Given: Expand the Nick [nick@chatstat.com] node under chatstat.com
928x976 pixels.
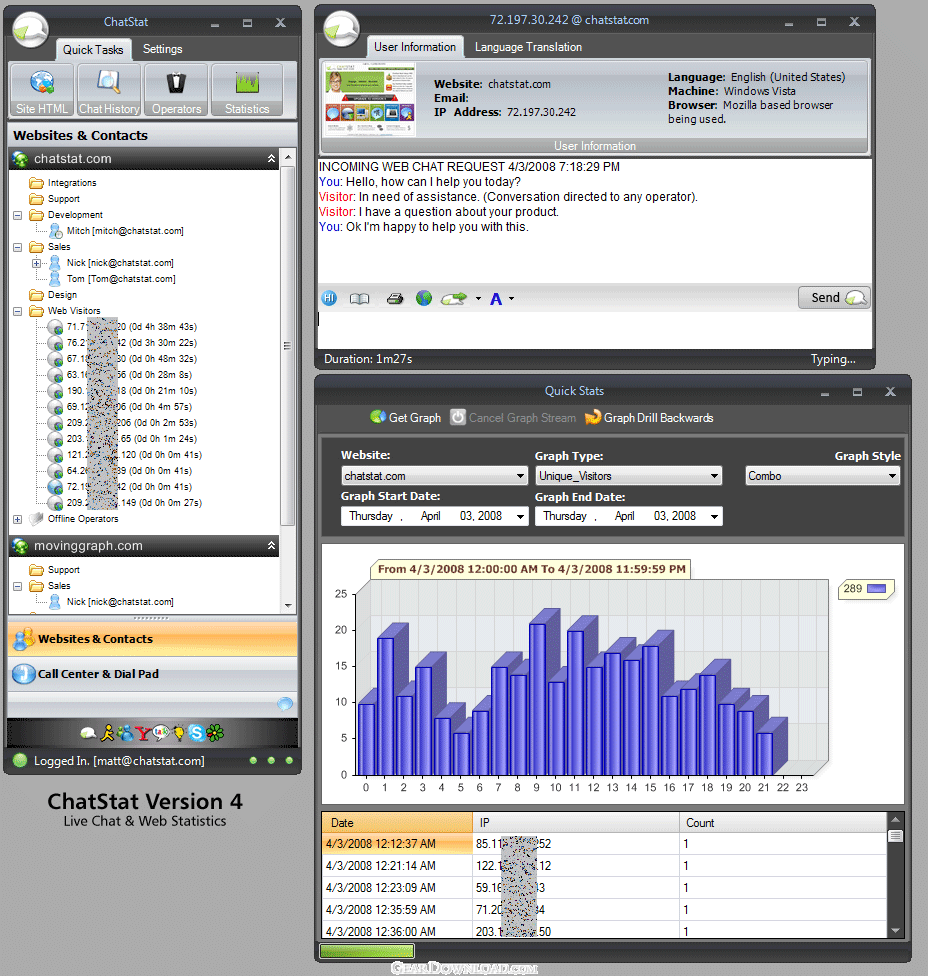Looking at the screenshot, I should tap(36, 263).
